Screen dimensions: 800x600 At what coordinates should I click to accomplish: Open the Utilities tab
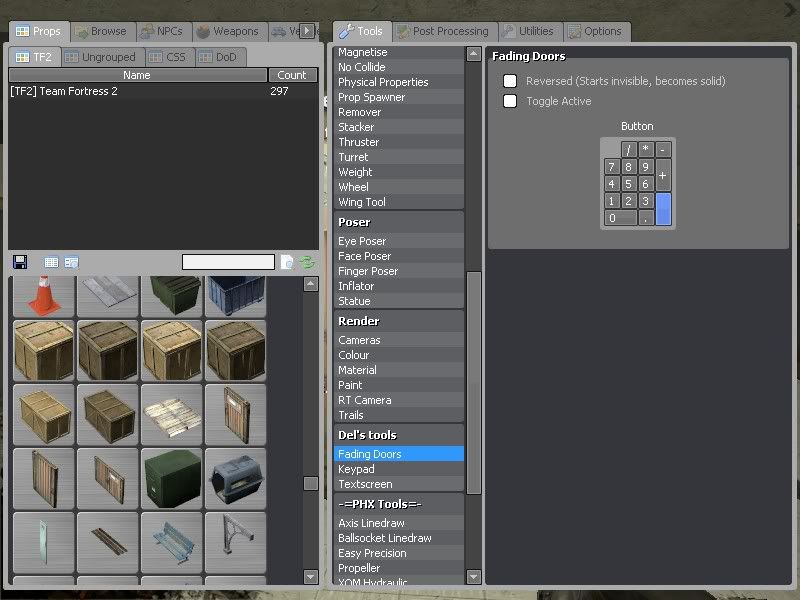pyautogui.click(x=530, y=32)
